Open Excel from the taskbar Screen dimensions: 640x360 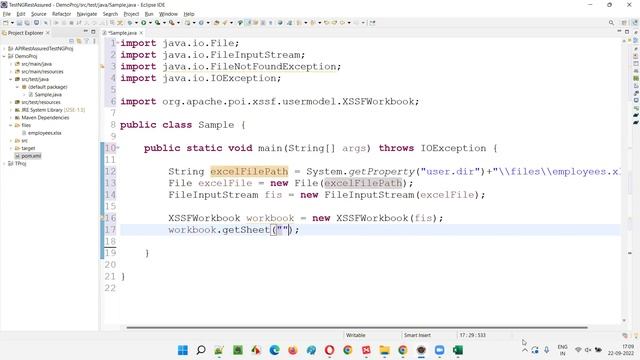click(x=458, y=350)
